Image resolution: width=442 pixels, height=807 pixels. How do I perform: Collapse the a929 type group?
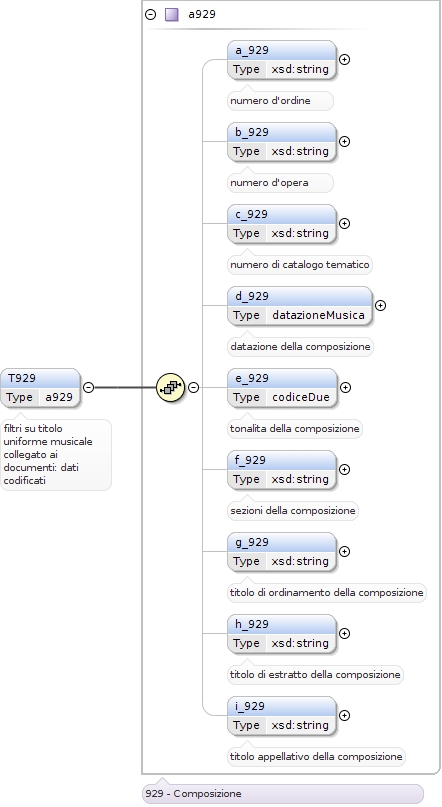[151, 14]
